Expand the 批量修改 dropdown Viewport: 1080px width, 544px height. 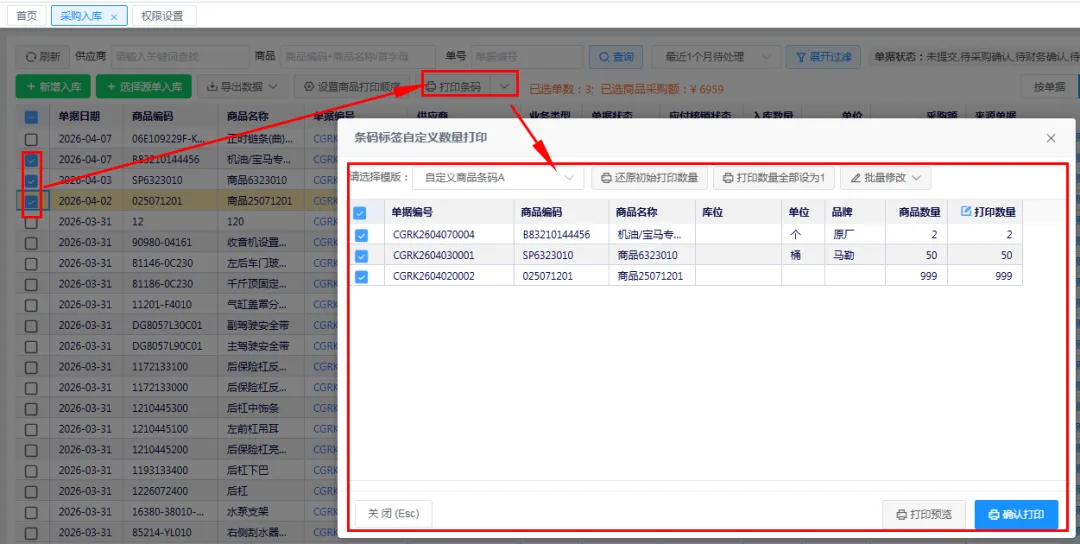(916, 178)
